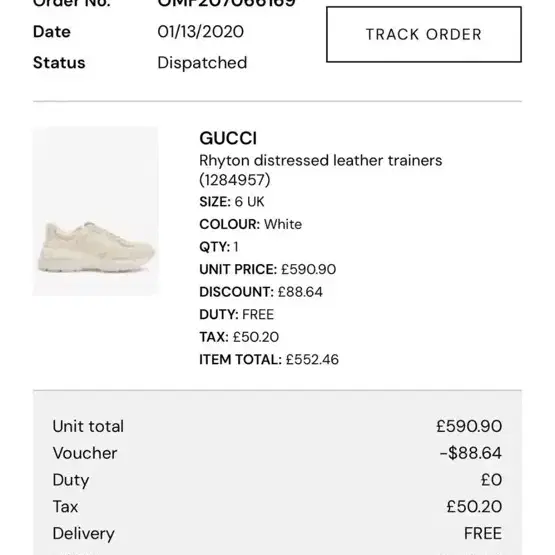This screenshot has width=555, height=555.
Task: Click the Duty row amount £0
Action: coord(491,480)
